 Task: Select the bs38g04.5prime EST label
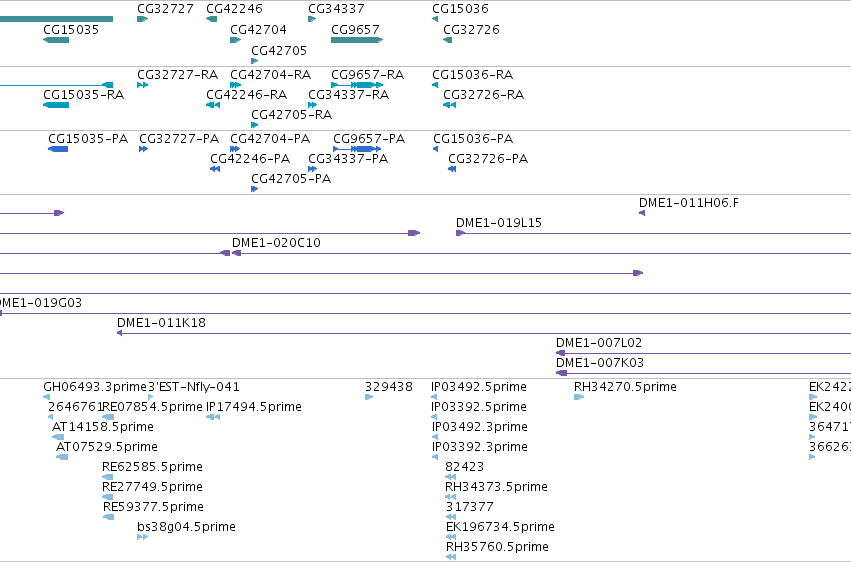(x=186, y=527)
